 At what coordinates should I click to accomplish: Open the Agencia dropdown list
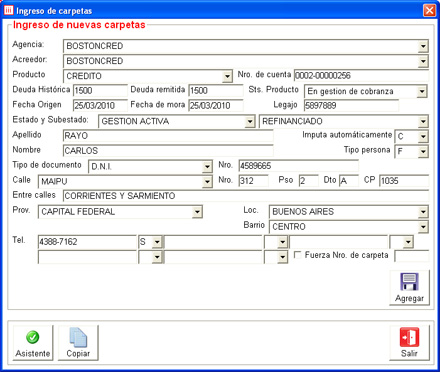pos(423,46)
